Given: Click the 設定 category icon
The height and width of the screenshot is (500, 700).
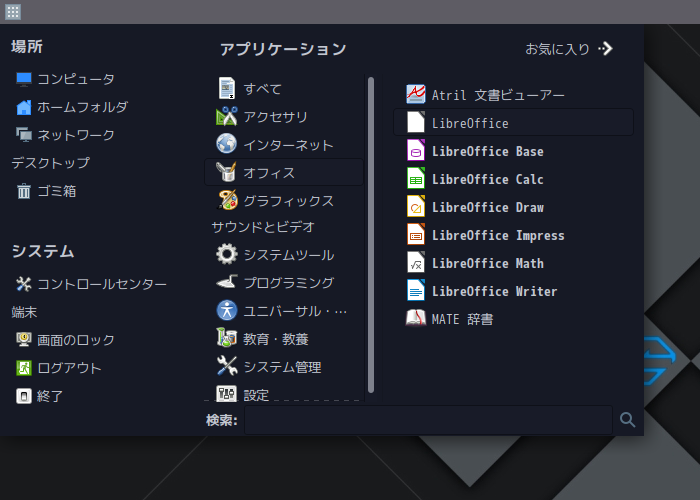Looking at the screenshot, I should click(227, 393).
